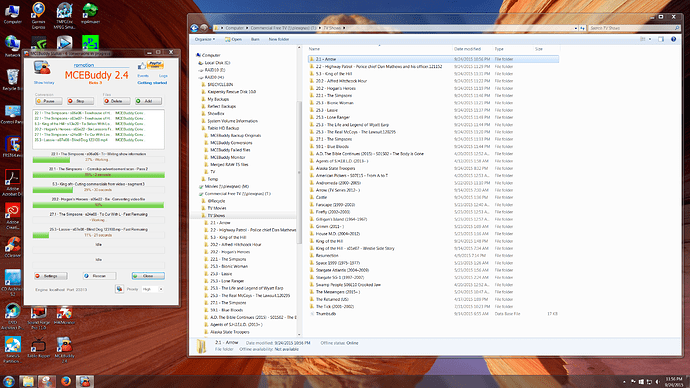
Task: Open Garmin Express desktop icon
Action: (38, 15)
